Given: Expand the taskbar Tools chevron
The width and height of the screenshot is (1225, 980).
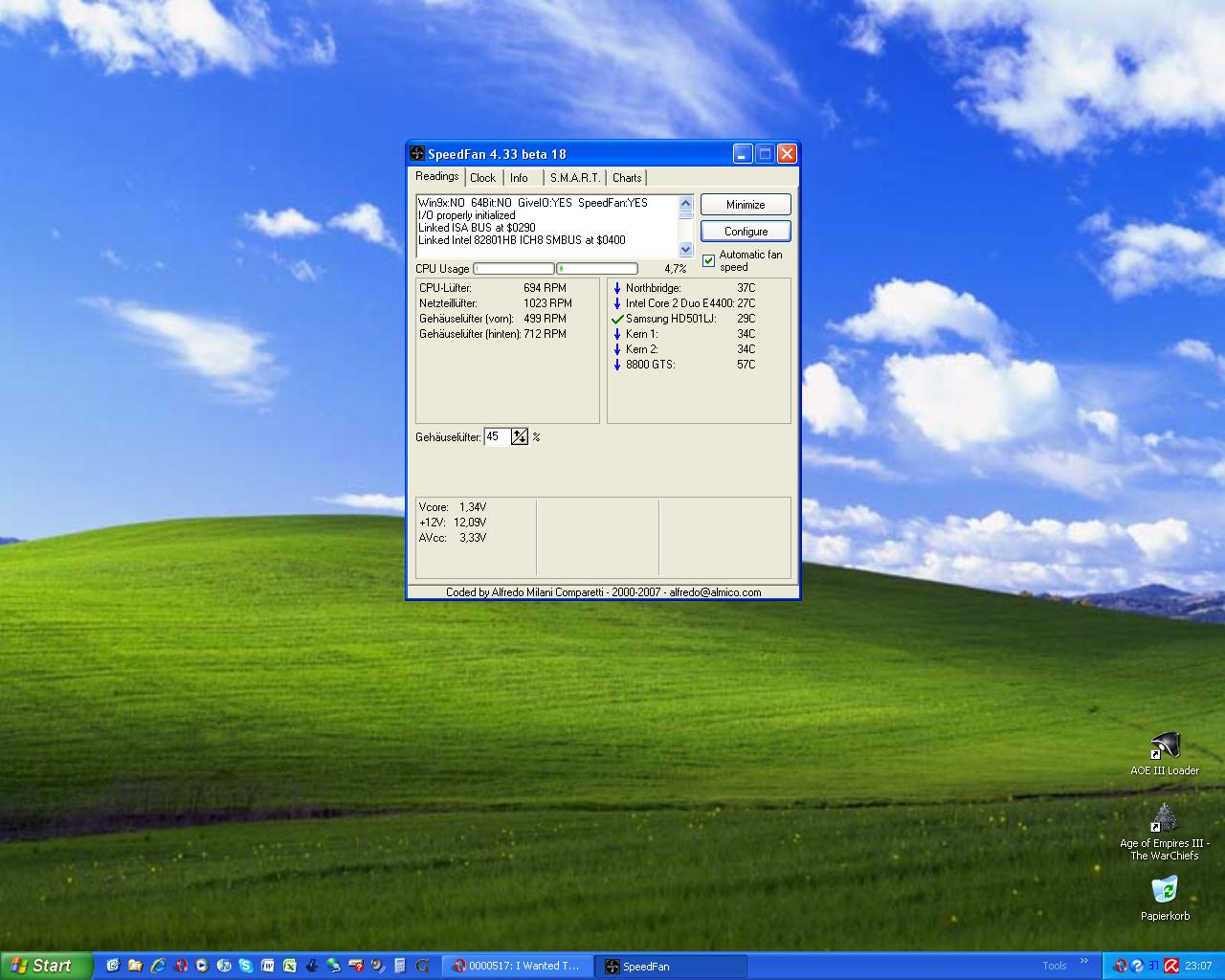Looking at the screenshot, I should click(1084, 961).
